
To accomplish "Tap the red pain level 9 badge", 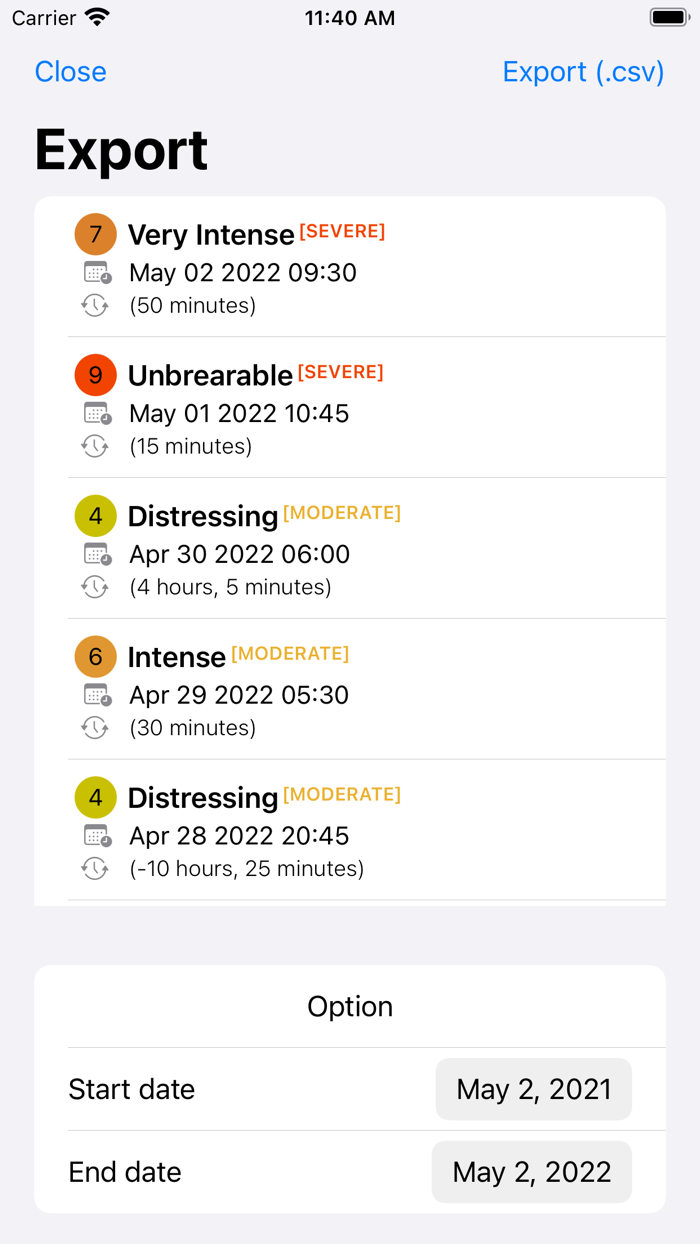I will pos(95,375).
